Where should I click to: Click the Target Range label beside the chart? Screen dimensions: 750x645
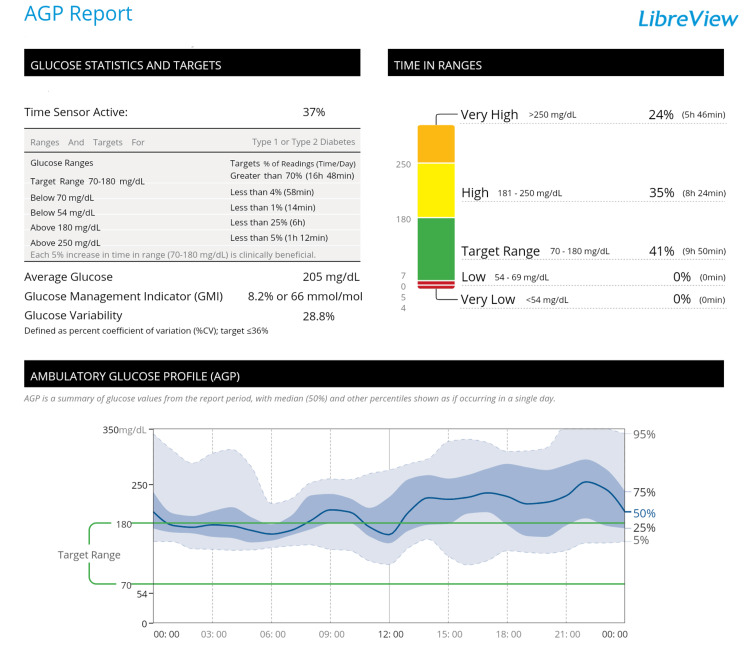coord(89,555)
